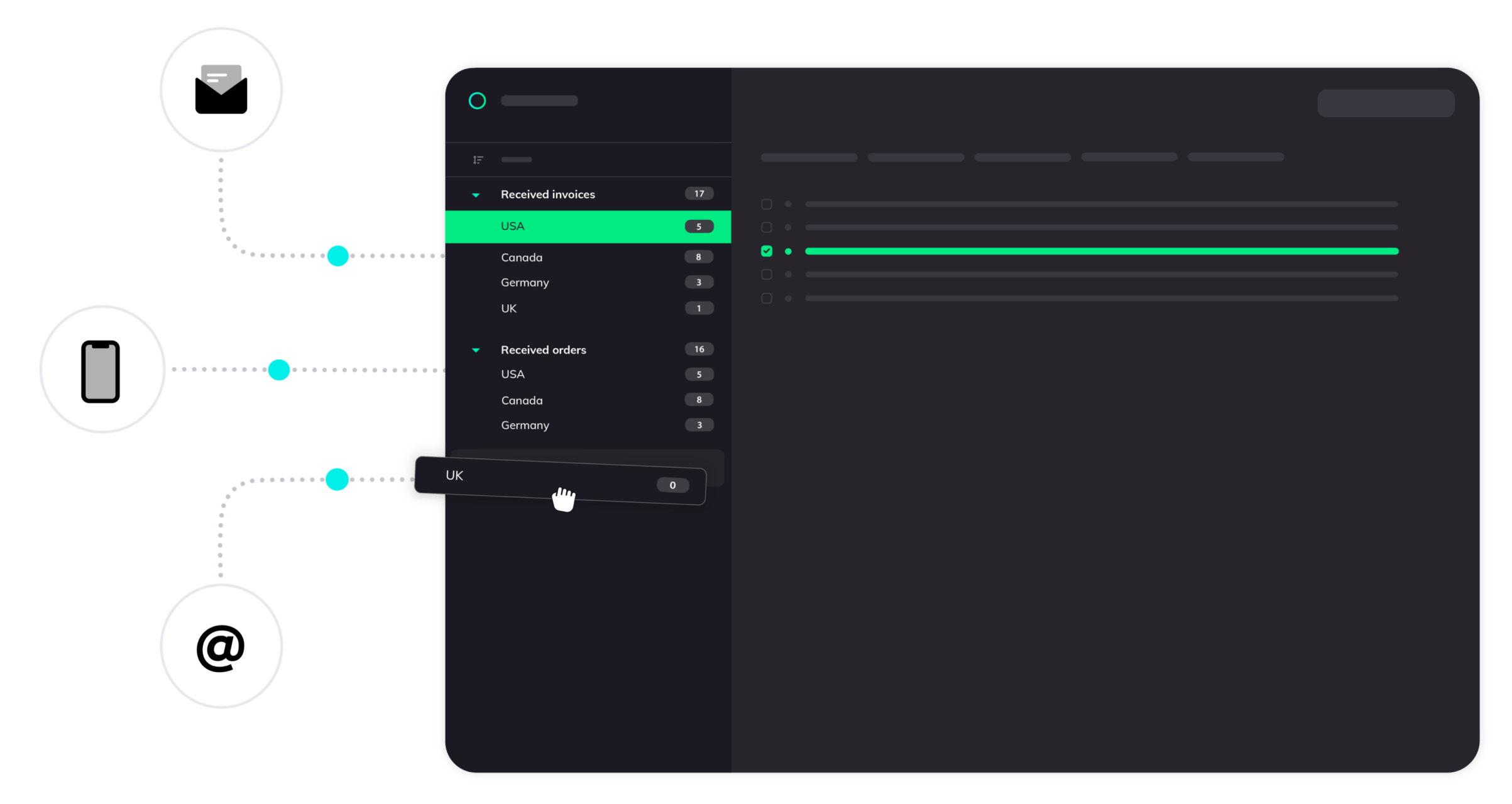
Task: Click the cyan dot on the phone connector line
Action: [x=279, y=370]
